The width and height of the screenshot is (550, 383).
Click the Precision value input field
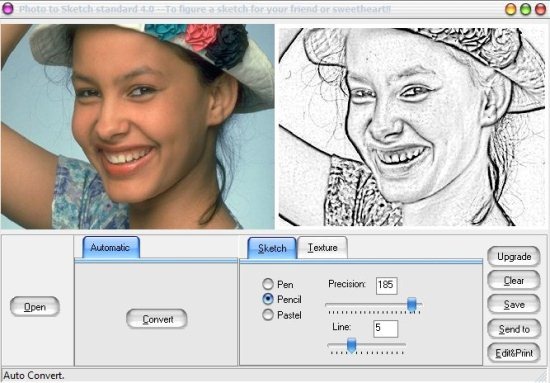[387, 285]
